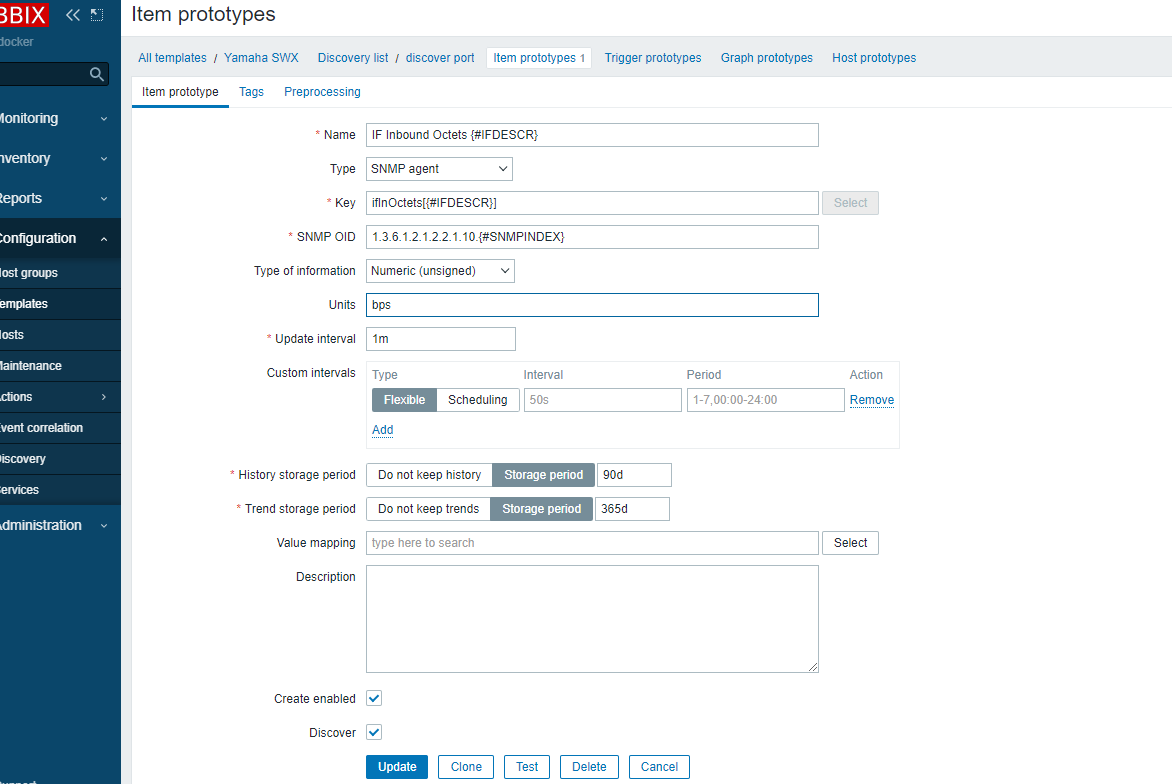Focus the Update interval field
The height and width of the screenshot is (784, 1172).
(440, 339)
